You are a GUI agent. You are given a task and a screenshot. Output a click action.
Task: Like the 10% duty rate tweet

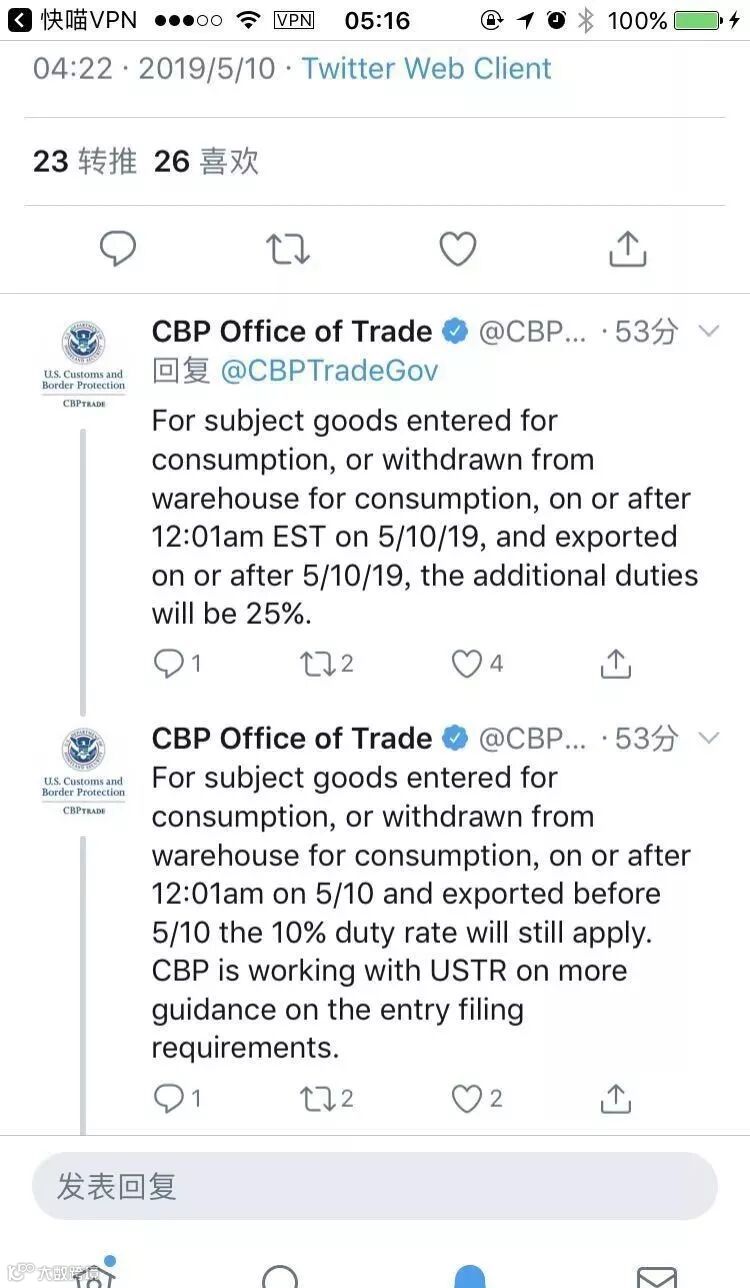(467, 1098)
